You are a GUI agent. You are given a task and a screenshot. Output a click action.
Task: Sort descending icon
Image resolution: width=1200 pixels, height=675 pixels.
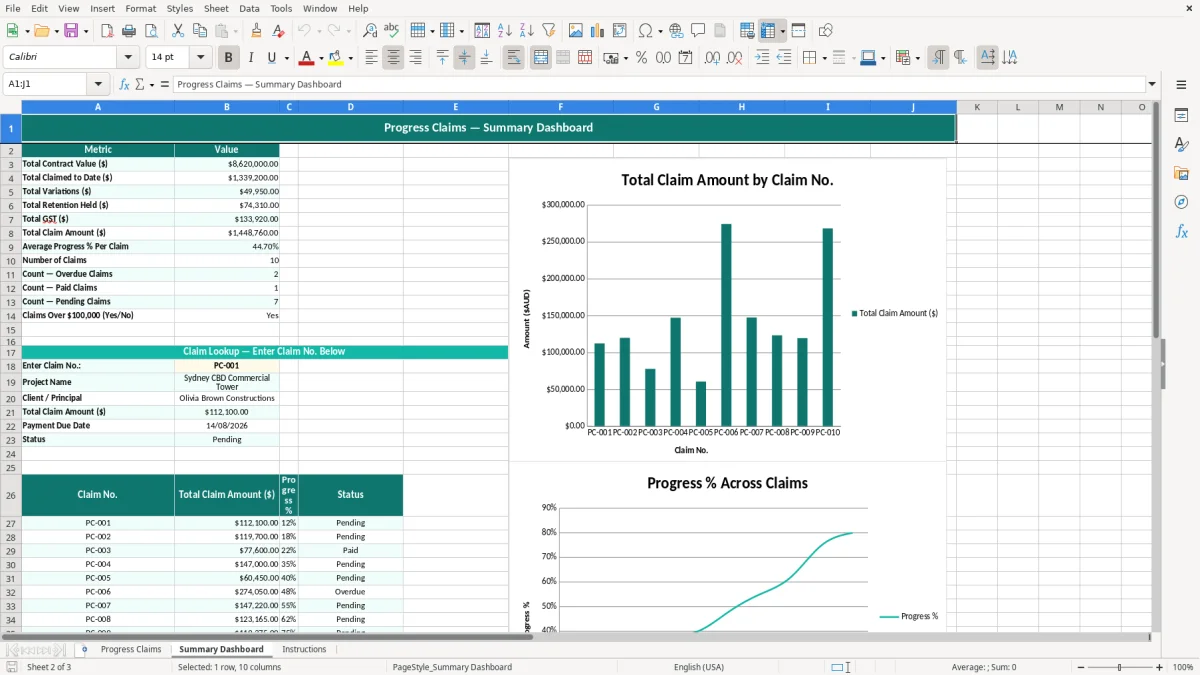tap(526, 31)
